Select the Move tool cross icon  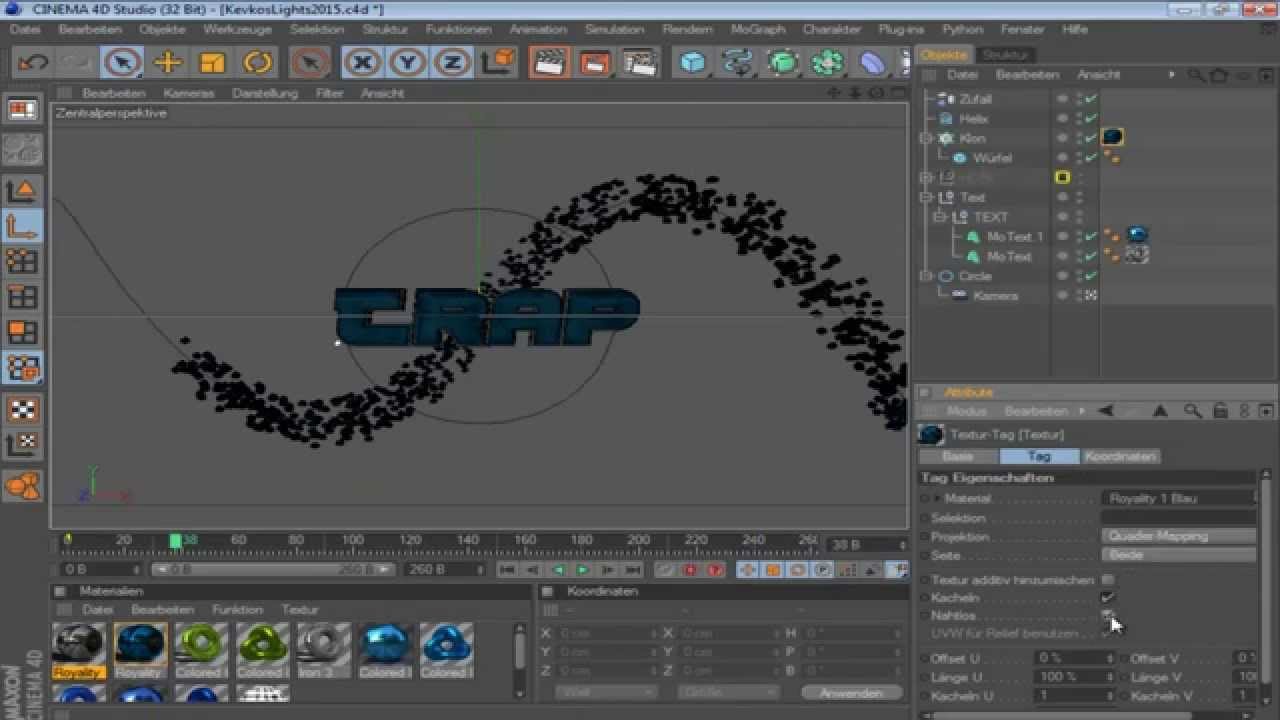(x=168, y=63)
